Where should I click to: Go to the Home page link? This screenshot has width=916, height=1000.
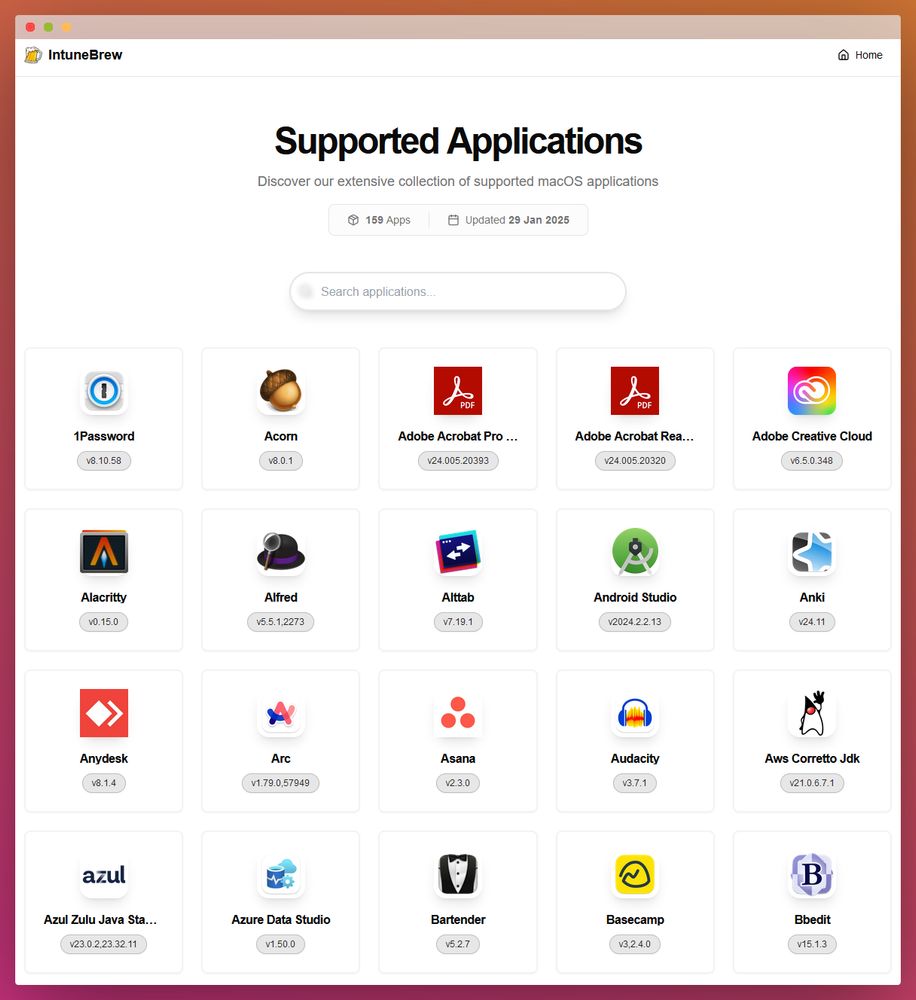(860, 55)
